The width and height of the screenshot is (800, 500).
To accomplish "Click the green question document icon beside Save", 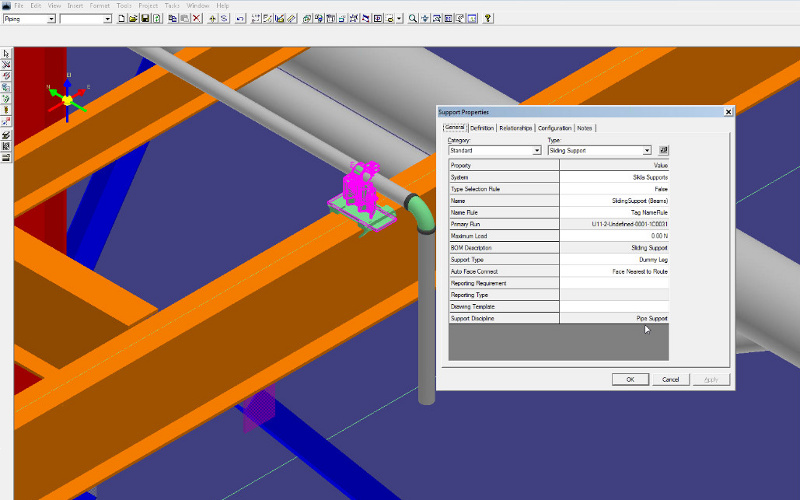I will [x=157, y=18].
